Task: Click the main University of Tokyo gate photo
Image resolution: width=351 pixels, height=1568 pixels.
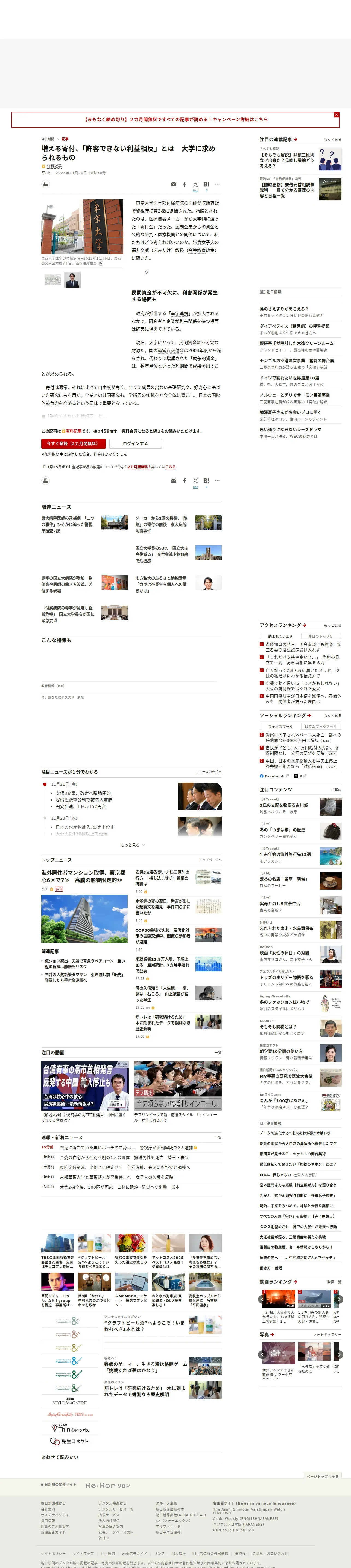Action: [x=82, y=227]
